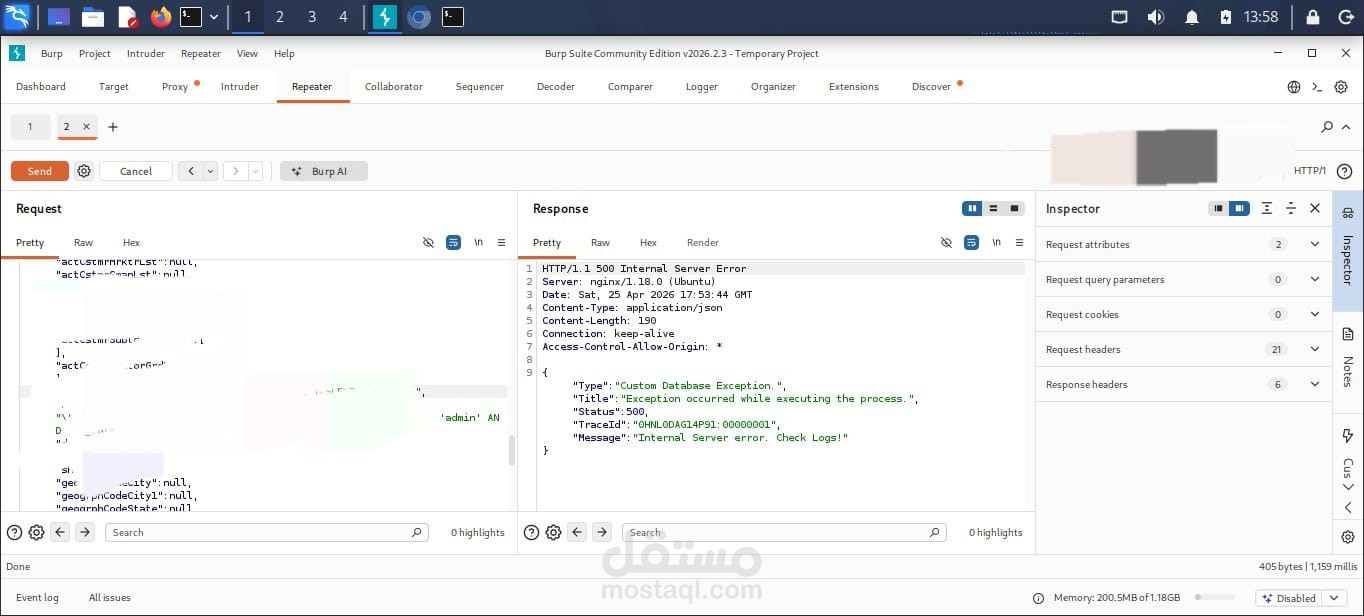
Task: Open the terminal launcher in panel
Action: (191, 16)
